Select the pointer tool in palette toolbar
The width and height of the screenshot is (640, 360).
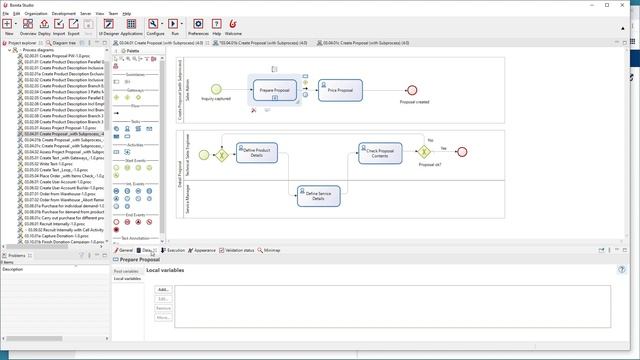click(116, 59)
